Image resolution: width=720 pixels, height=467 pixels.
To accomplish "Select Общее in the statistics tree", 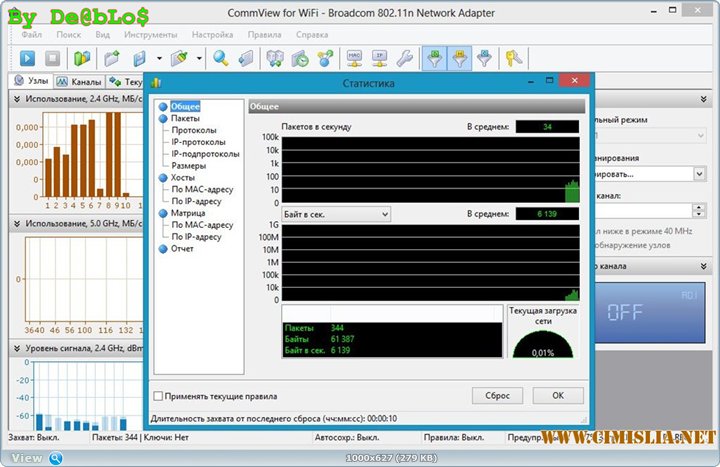I will coord(185,107).
